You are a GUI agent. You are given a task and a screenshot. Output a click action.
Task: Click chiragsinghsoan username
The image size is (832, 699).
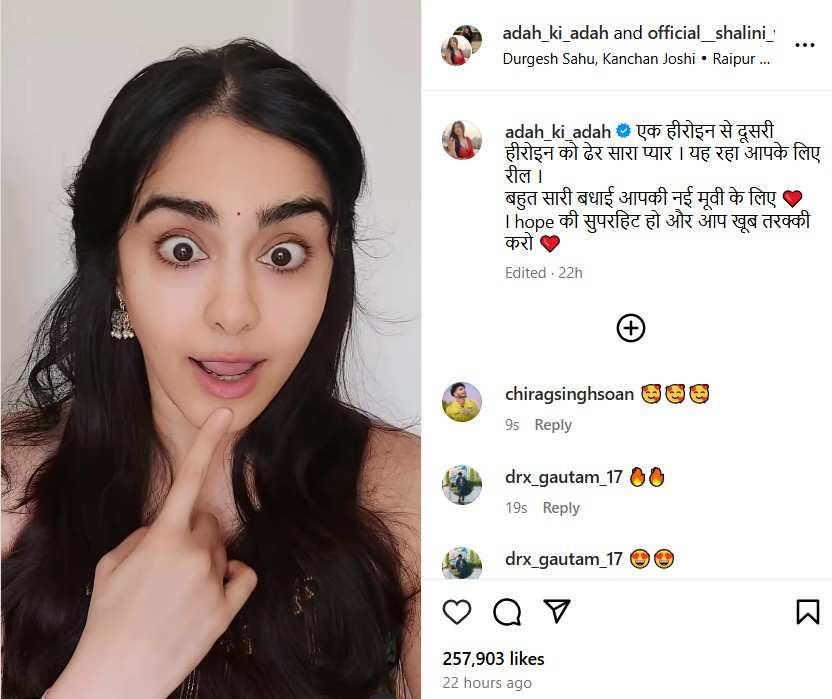(x=569, y=394)
